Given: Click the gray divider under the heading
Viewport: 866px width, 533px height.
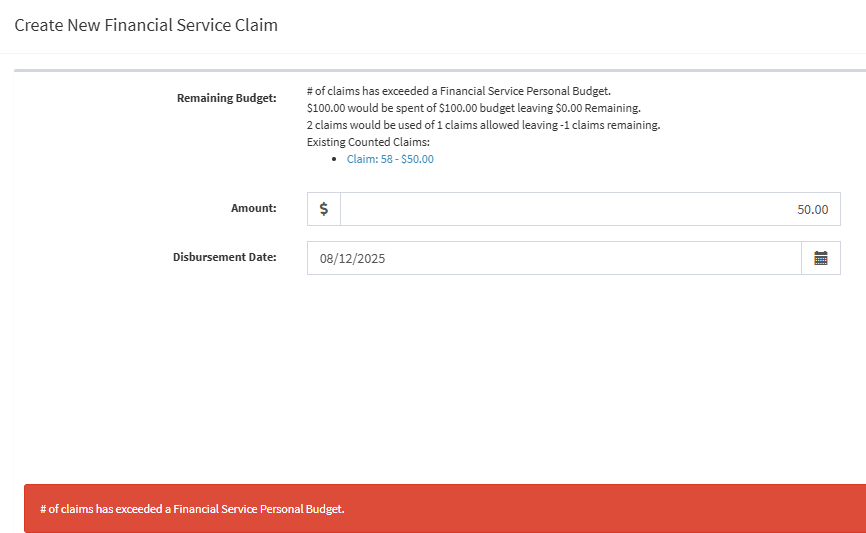Looking at the screenshot, I should coord(440,70).
